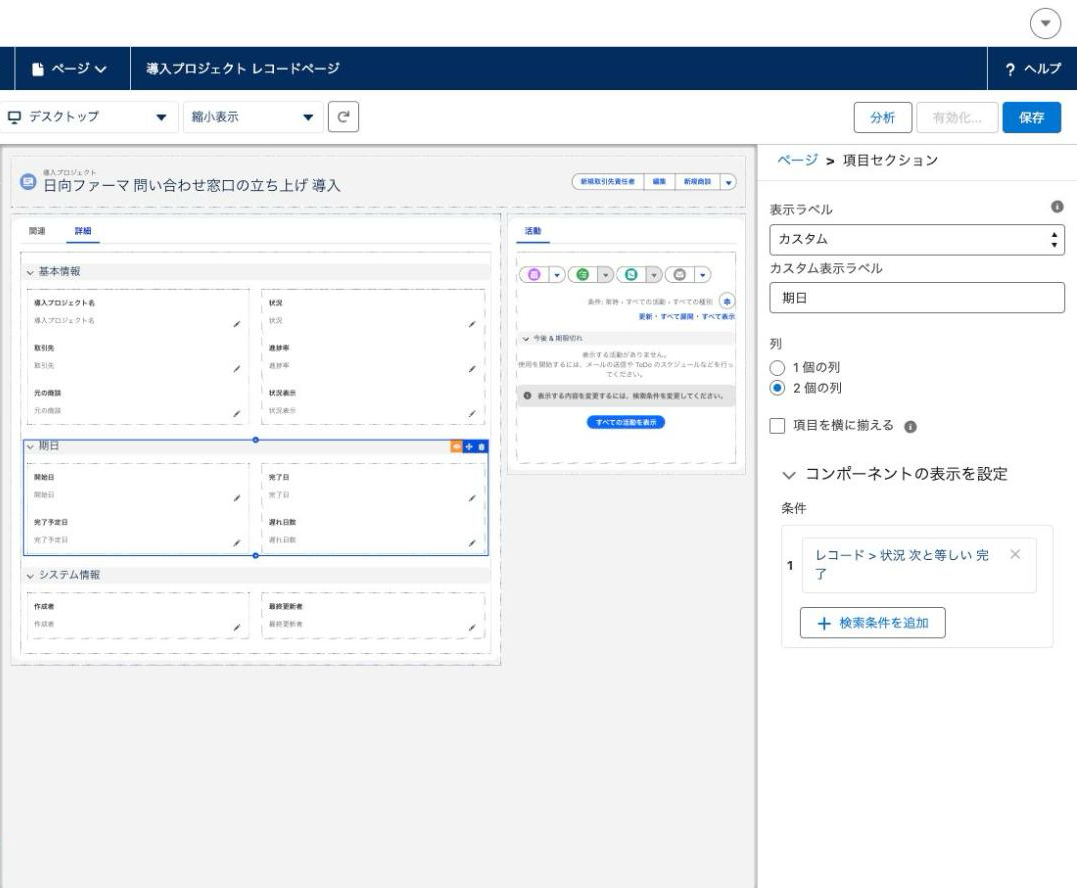The image size is (1077, 888).
Task: Click the purple calendar event activity icon
Action: (534, 275)
